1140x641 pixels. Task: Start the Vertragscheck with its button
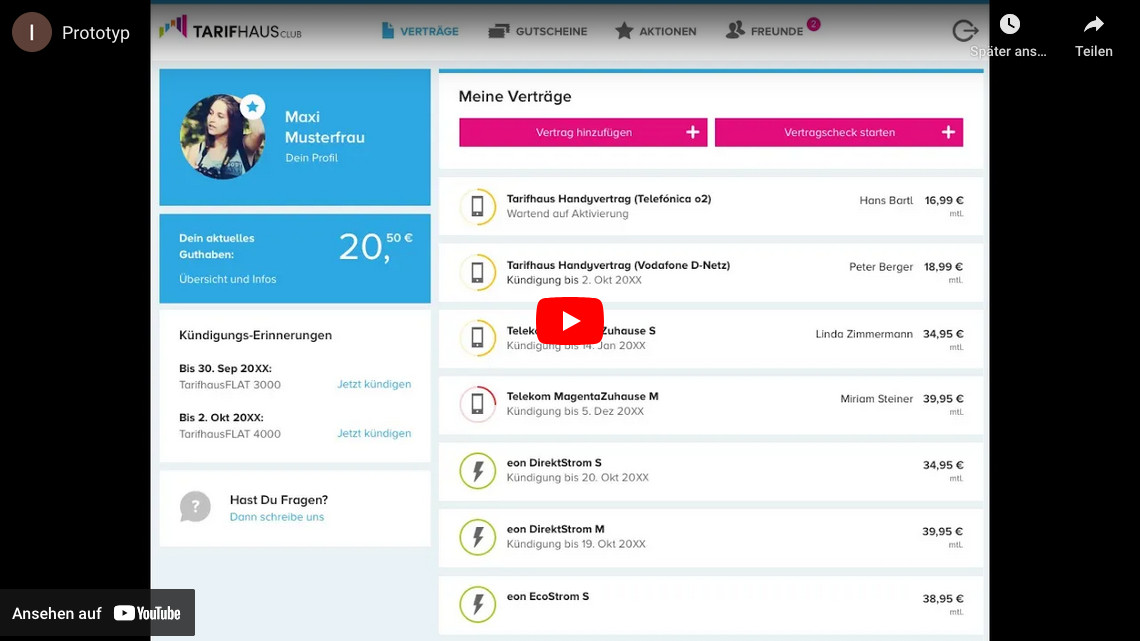(838, 132)
